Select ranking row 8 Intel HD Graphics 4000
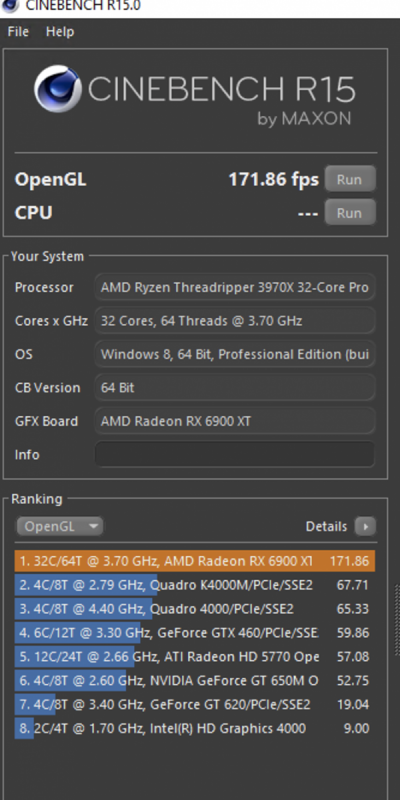 point(195,728)
